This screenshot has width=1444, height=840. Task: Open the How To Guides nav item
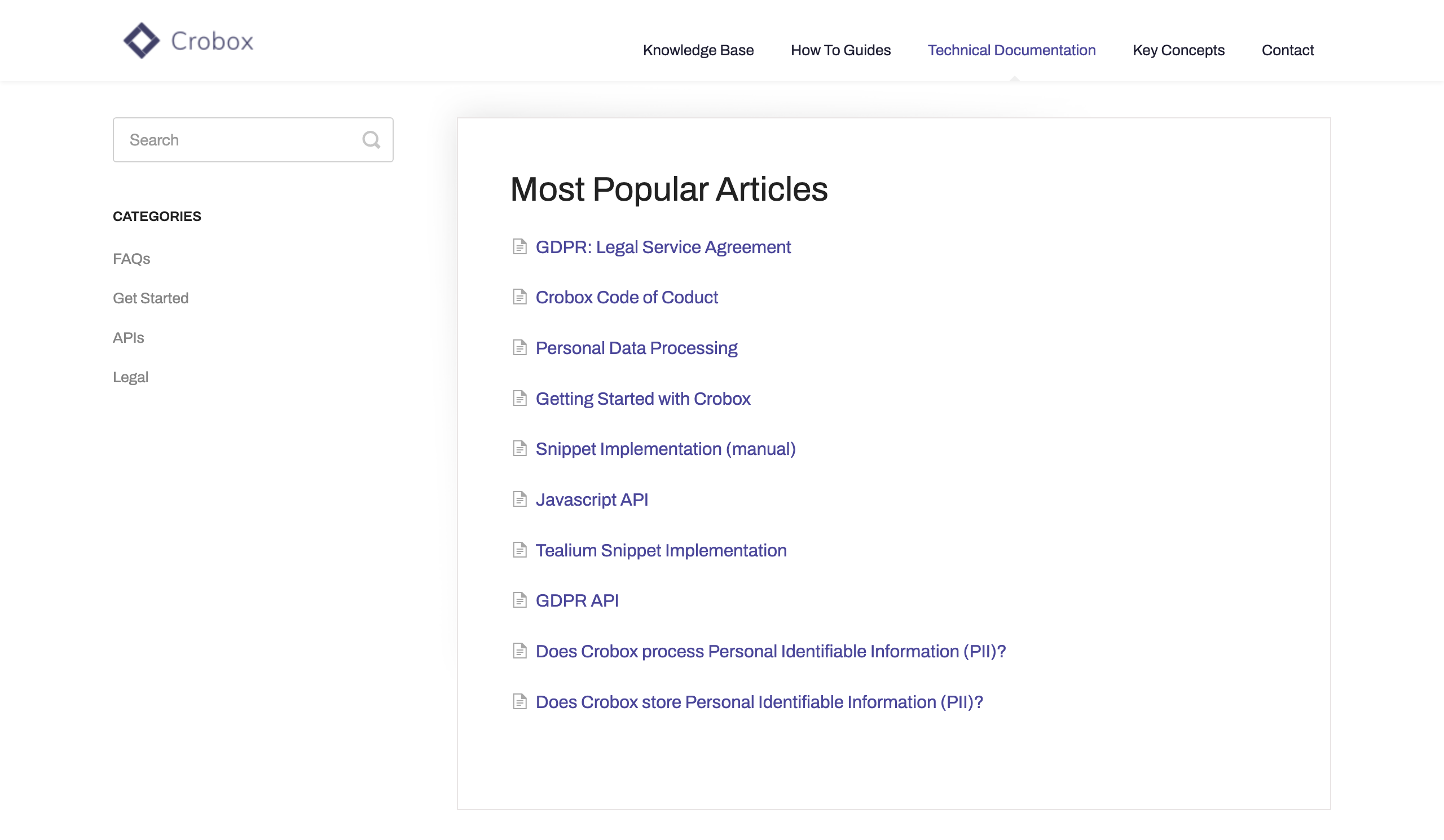[x=840, y=50]
